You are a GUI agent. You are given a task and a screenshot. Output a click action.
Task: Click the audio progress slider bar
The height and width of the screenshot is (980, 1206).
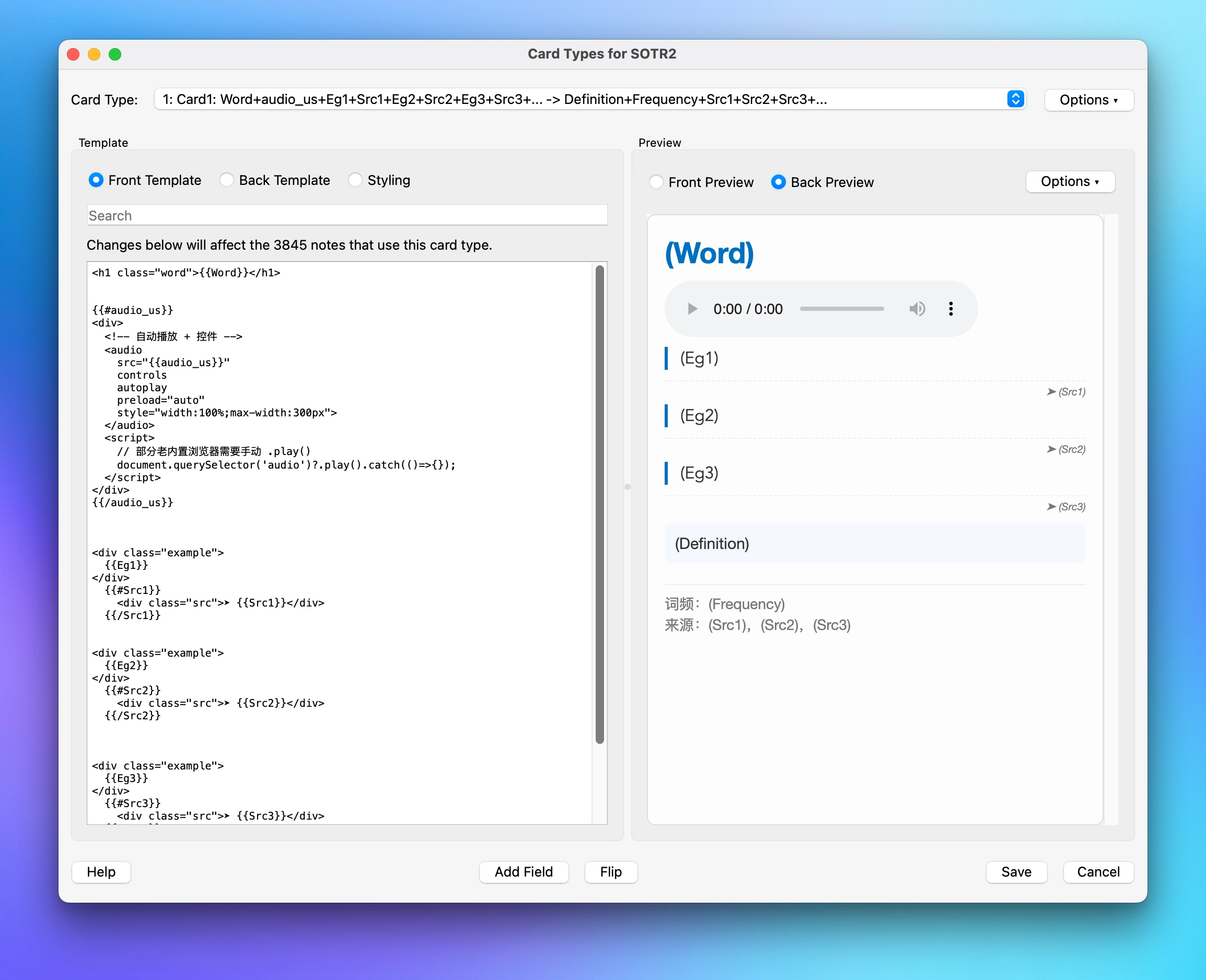841,309
